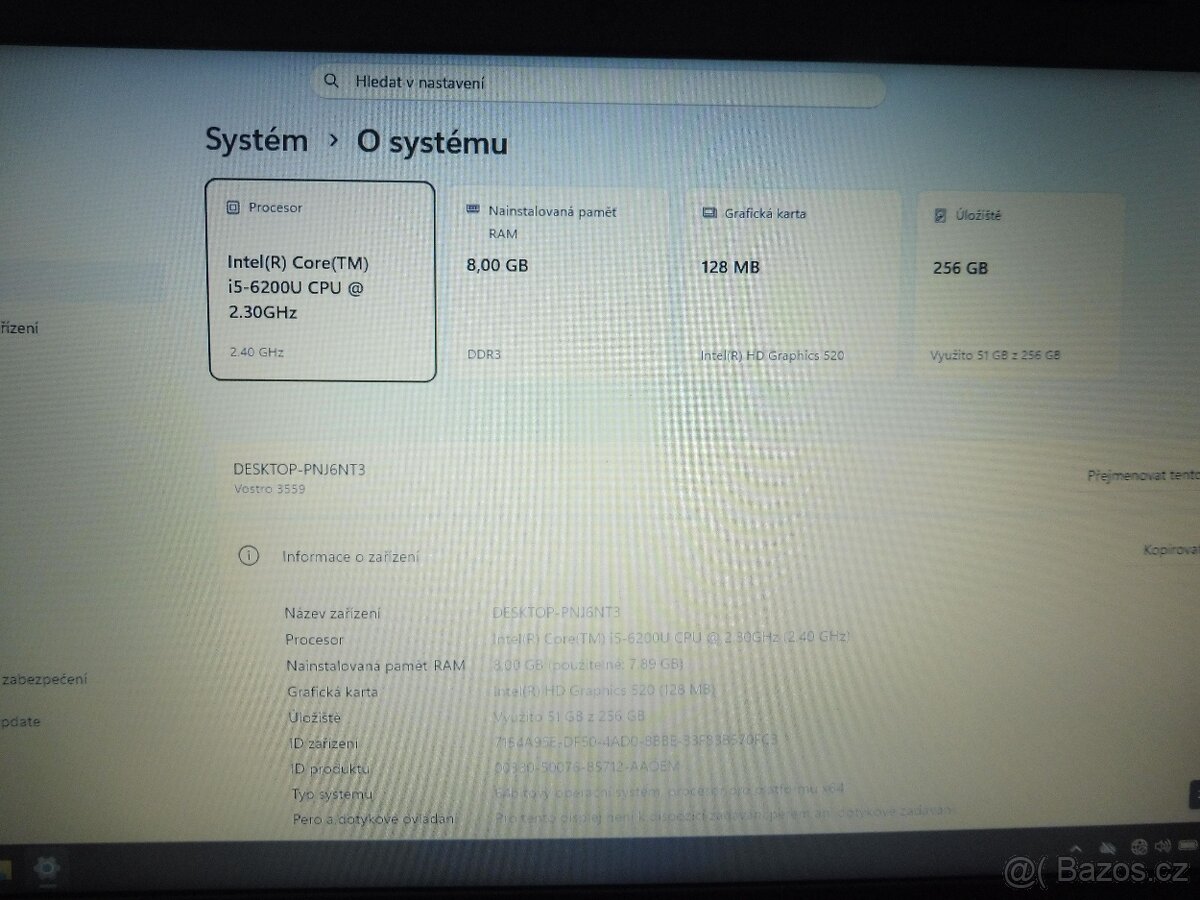Click the 256 GB value in the Úložiště card

960,268
